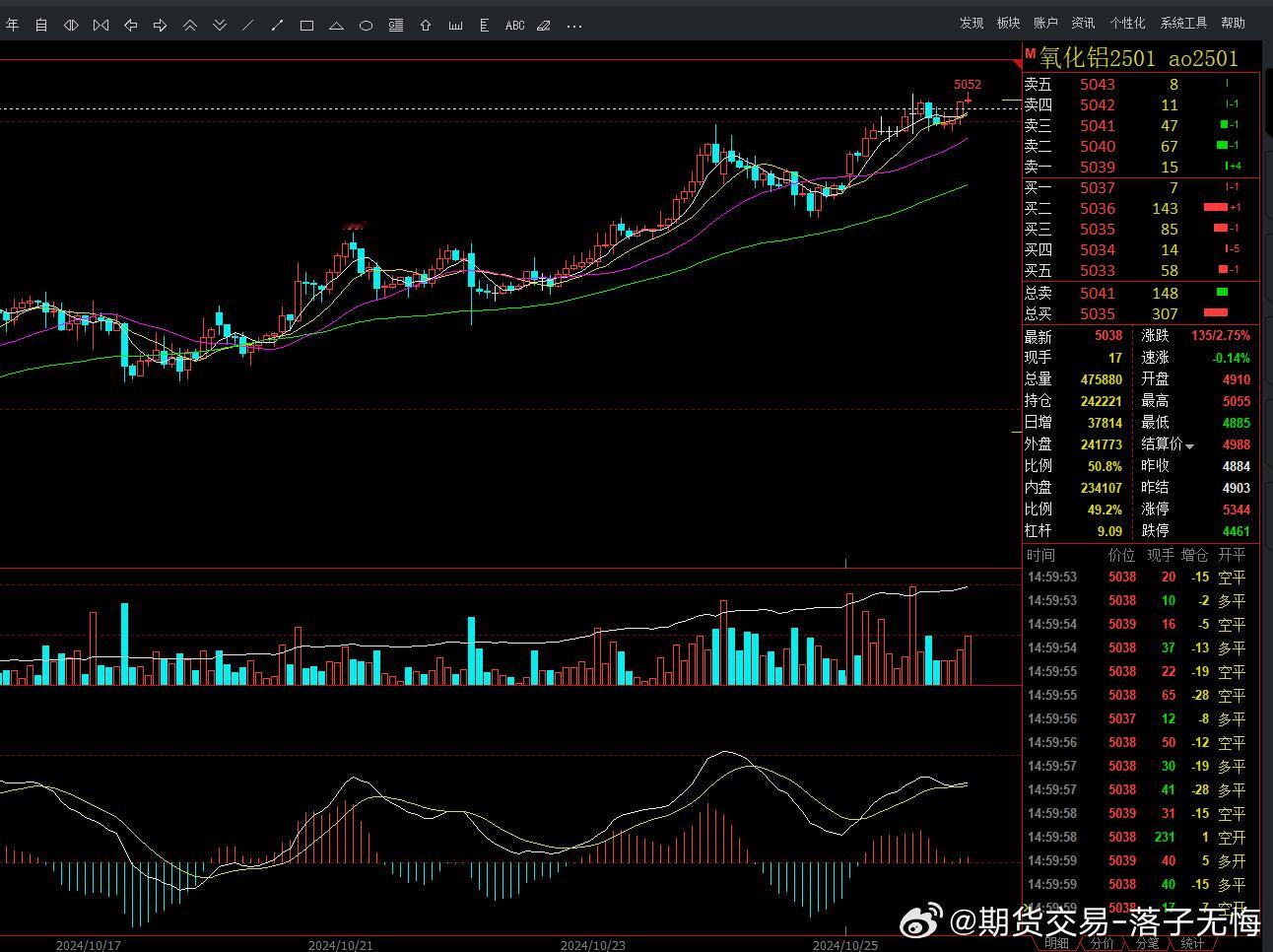Expand the 结算价 dropdown arrow
This screenshot has width=1273, height=952.
click(x=1189, y=446)
